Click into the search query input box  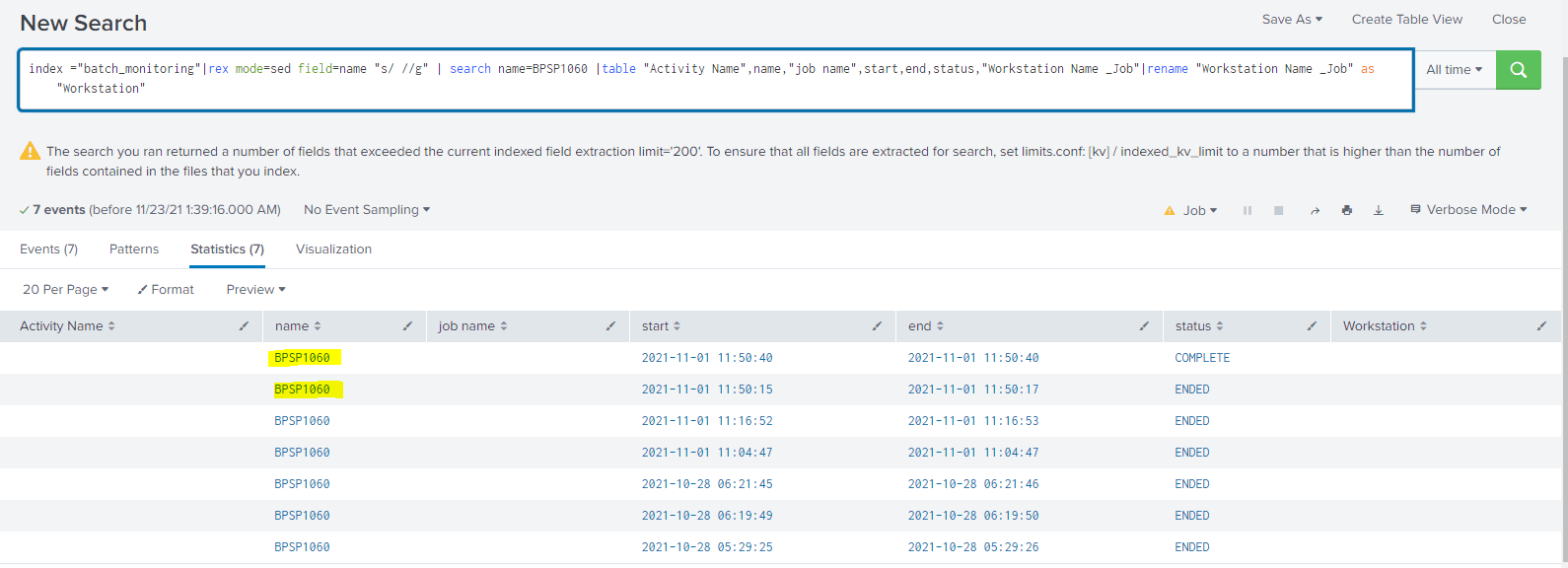tap(716, 79)
